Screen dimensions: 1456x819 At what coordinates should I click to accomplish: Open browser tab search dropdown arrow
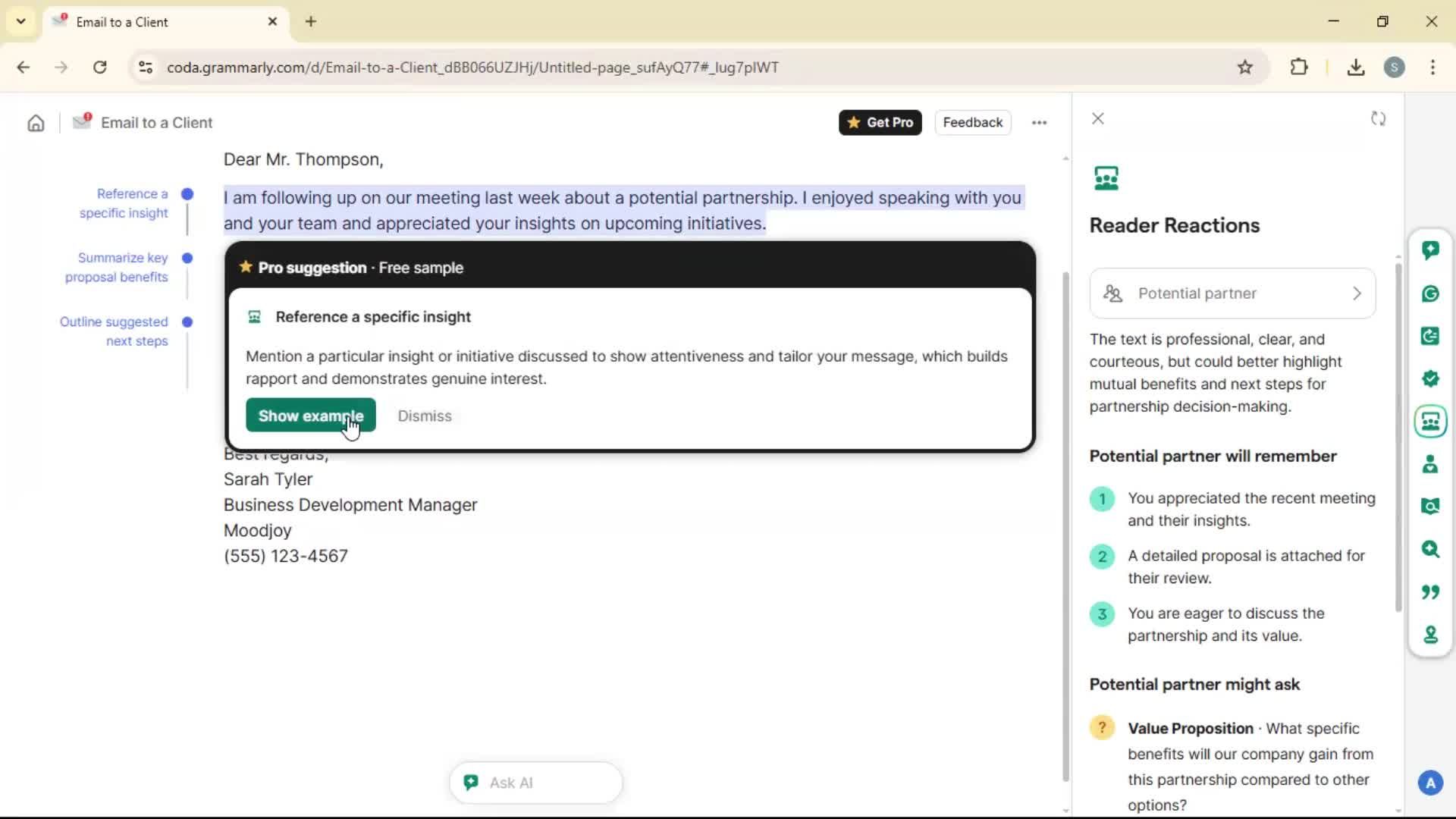pyautogui.click(x=20, y=21)
